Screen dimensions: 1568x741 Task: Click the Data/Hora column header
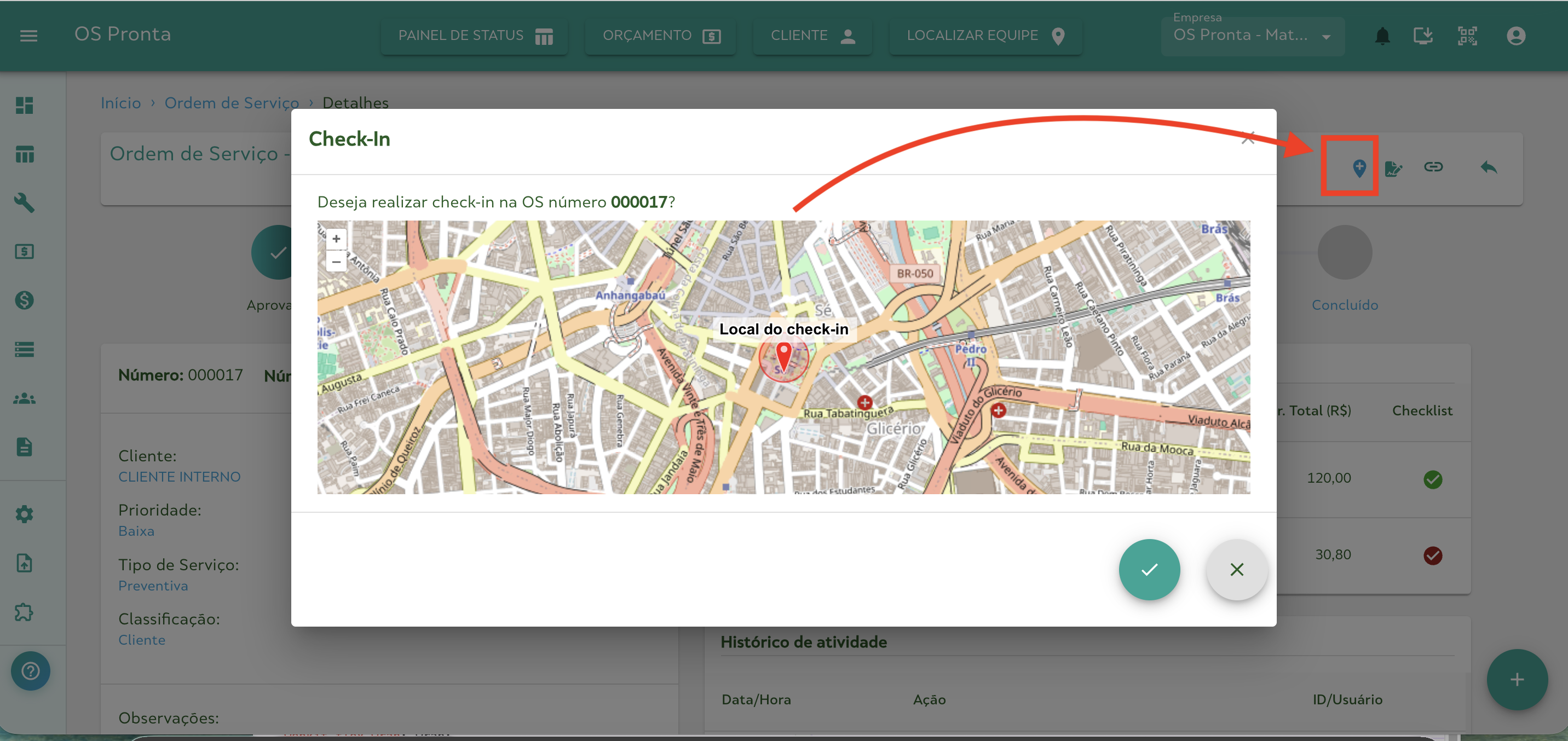point(756,699)
